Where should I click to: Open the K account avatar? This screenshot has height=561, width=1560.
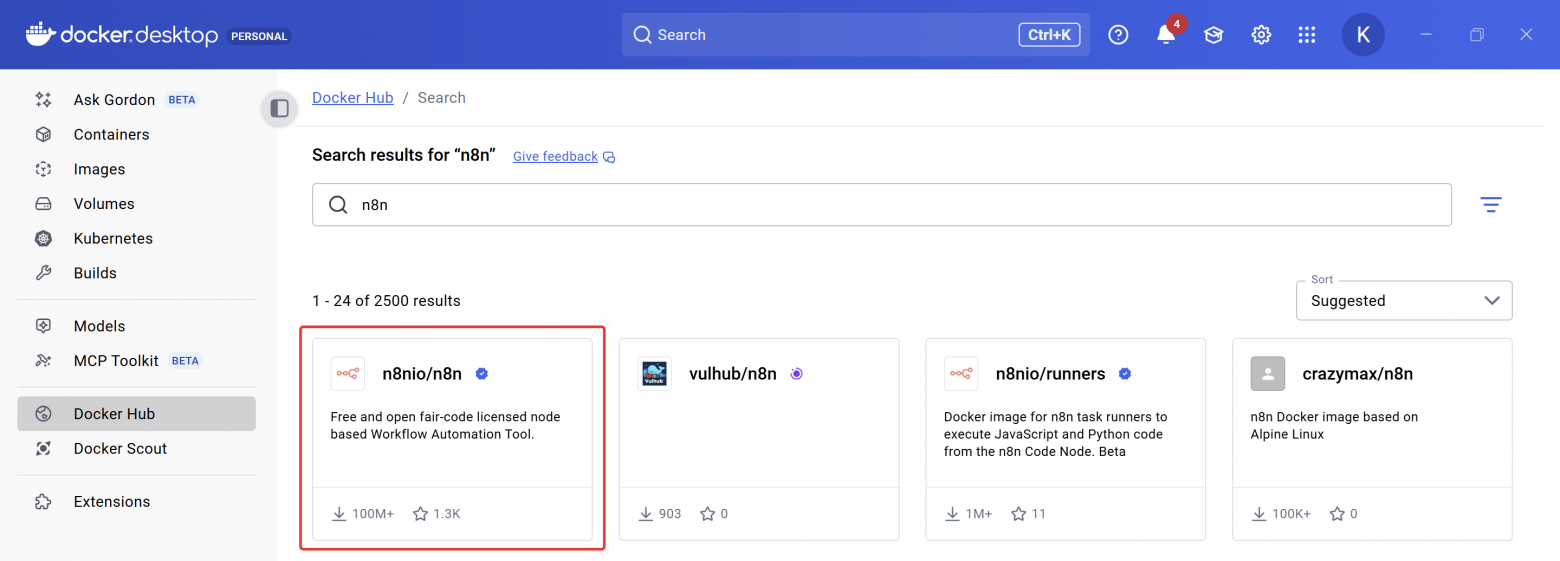pyautogui.click(x=1363, y=34)
